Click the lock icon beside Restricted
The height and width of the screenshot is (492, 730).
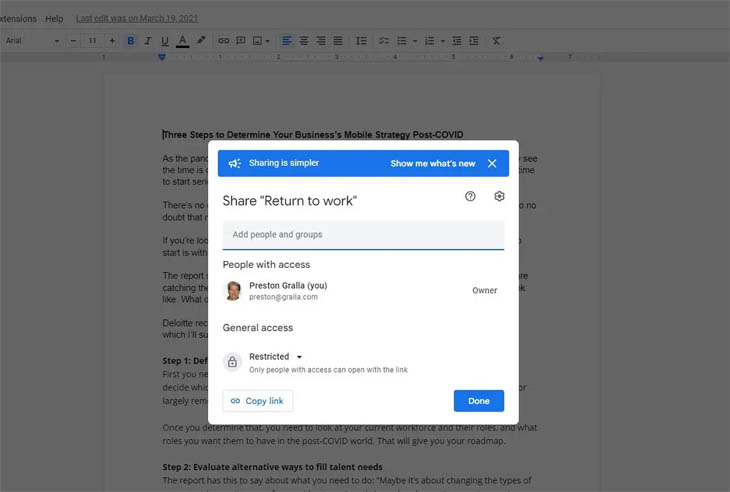pyautogui.click(x=232, y=362)
